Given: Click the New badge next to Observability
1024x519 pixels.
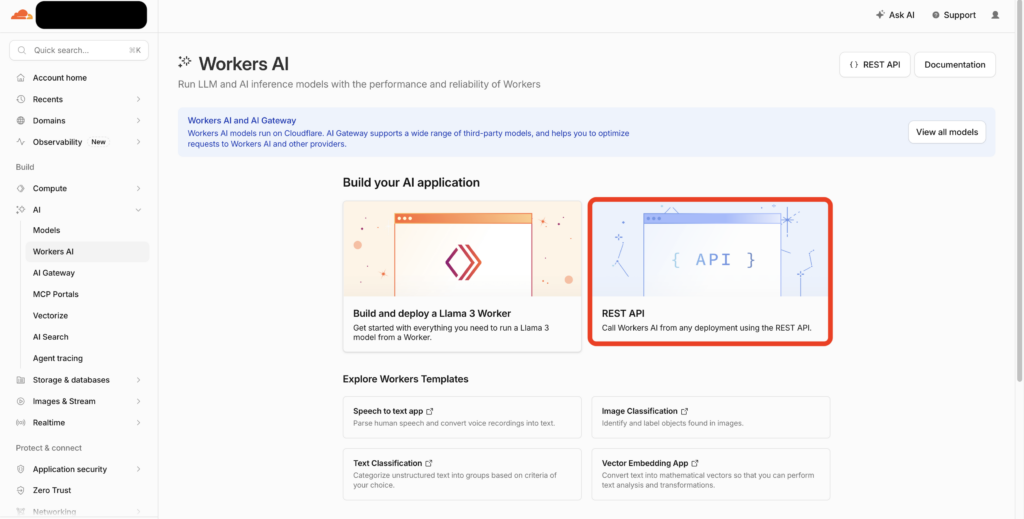Looking at the screenshot, I should click(x=99, y=142).
